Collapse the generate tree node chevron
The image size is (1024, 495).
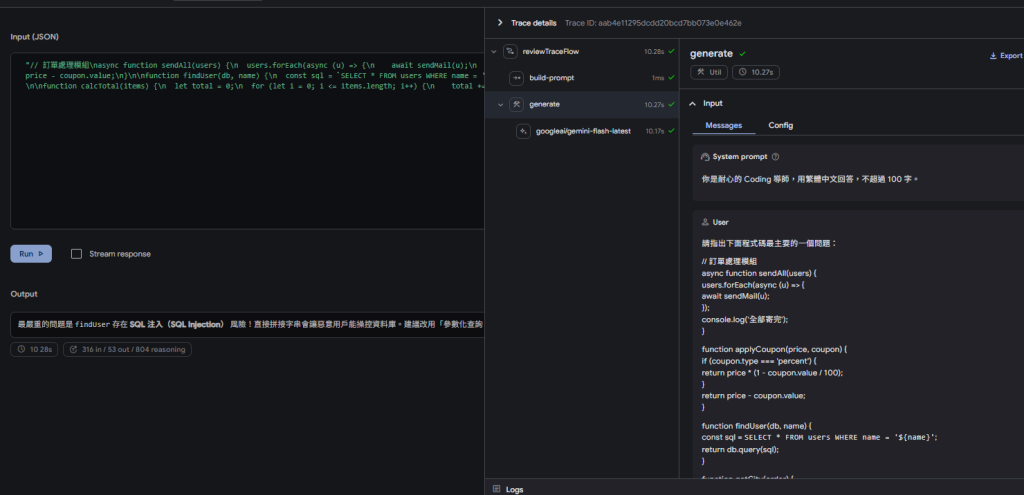[x=501, y=104]
